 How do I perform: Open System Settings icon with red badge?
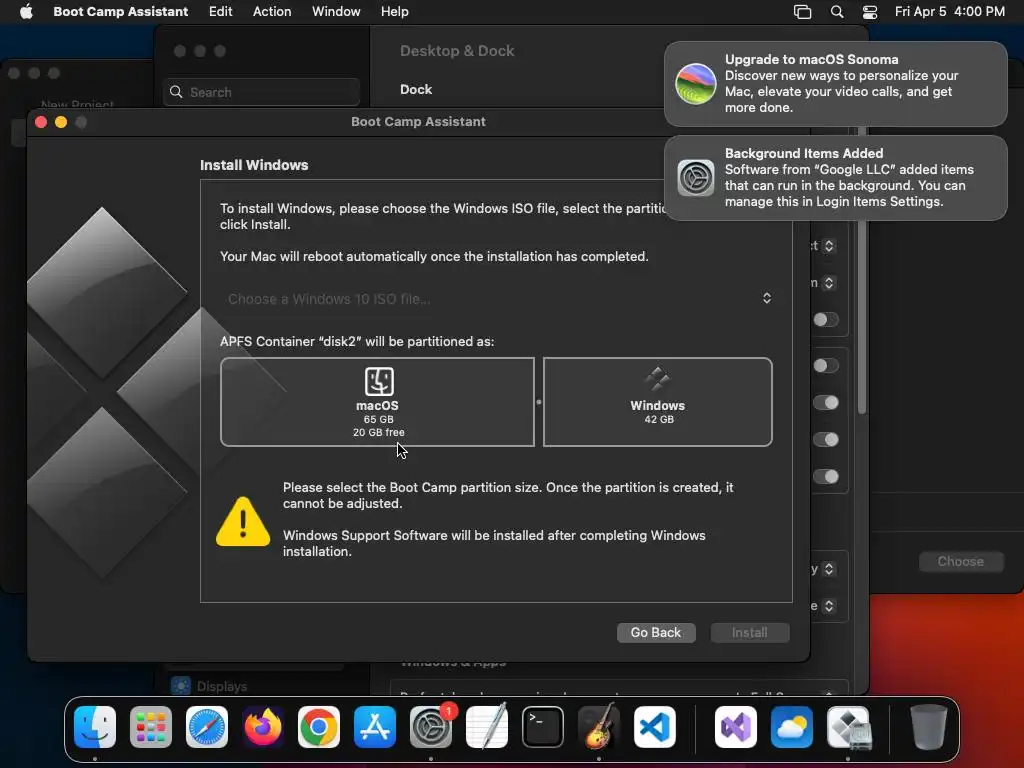coord(431,727)
